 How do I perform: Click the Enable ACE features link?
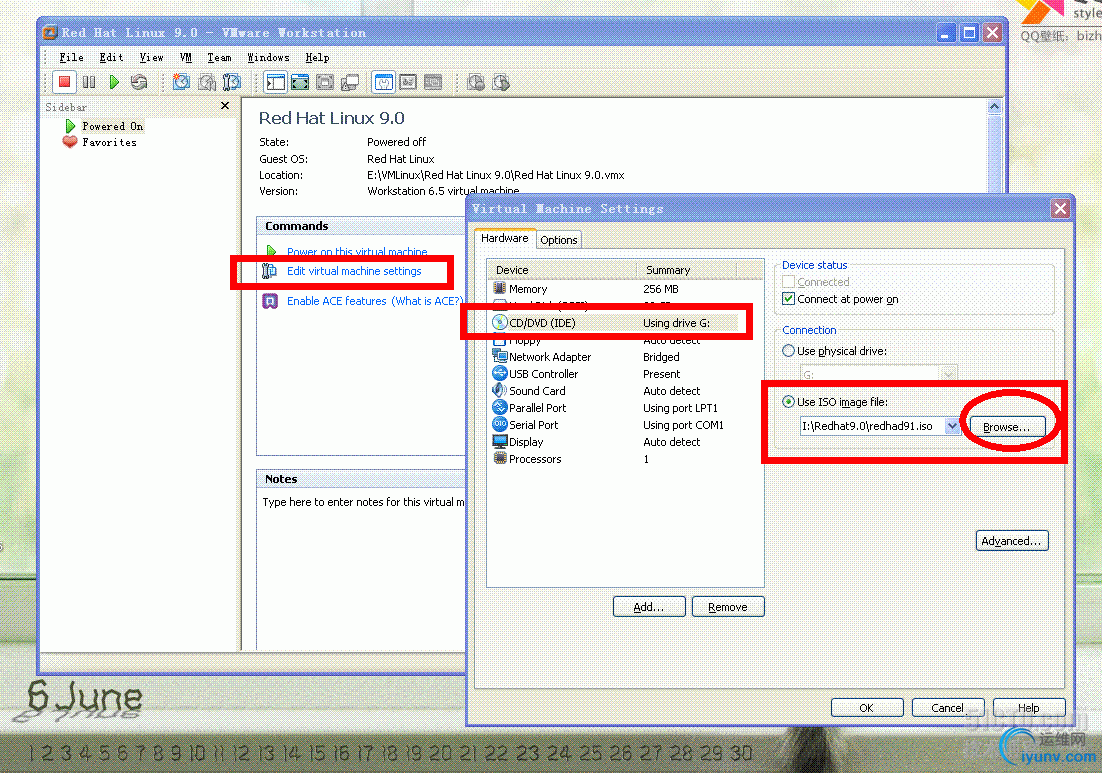[x=337, y=301]
